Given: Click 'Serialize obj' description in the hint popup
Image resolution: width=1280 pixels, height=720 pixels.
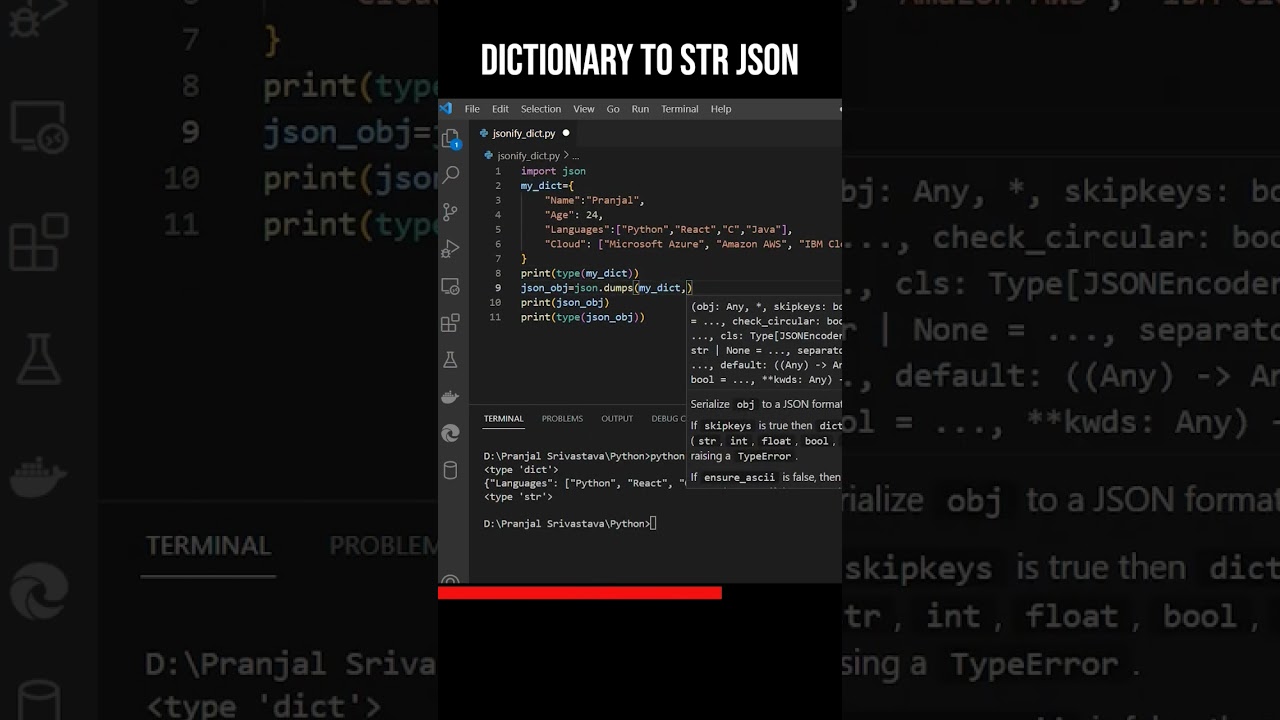Looking at the screenshot, I should (x=766, y=404).
